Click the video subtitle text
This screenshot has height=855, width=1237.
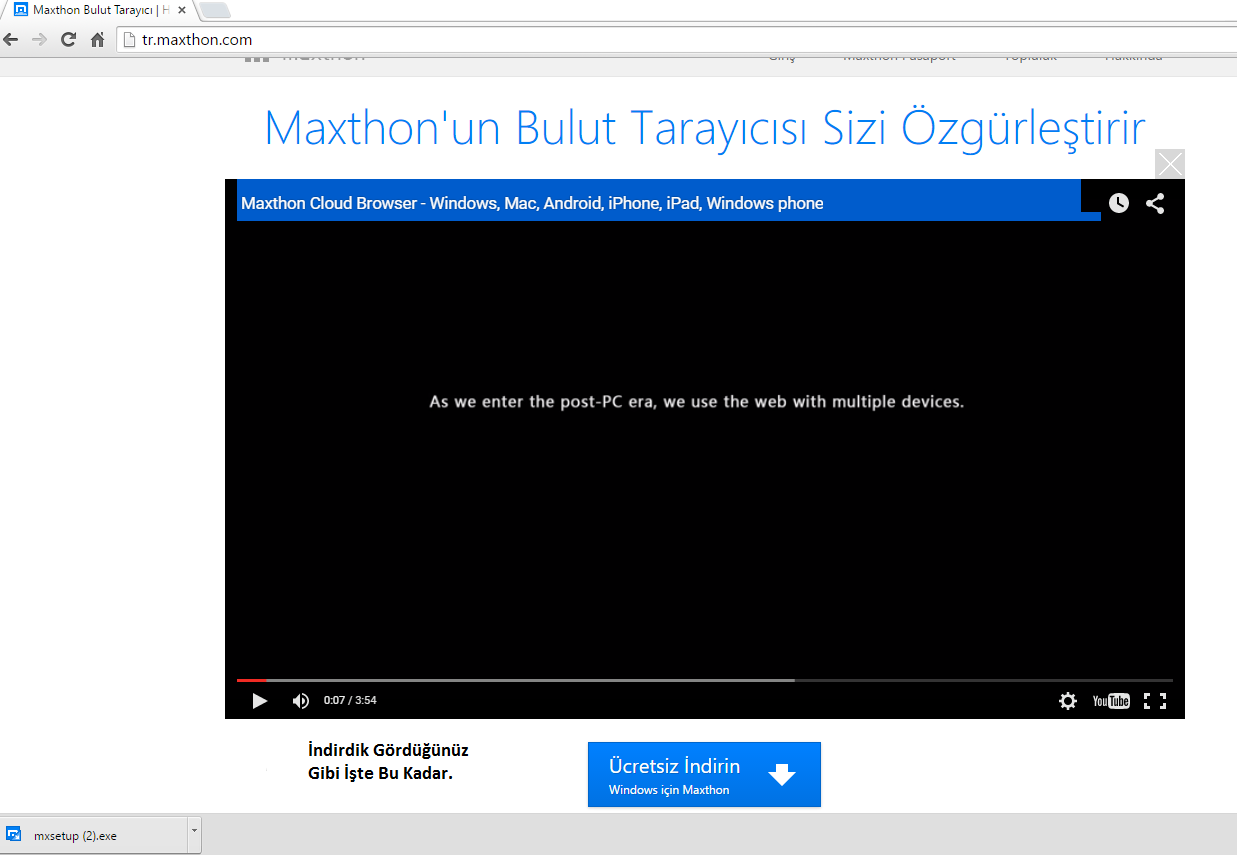pyautogui.click(x=697, y=402)
